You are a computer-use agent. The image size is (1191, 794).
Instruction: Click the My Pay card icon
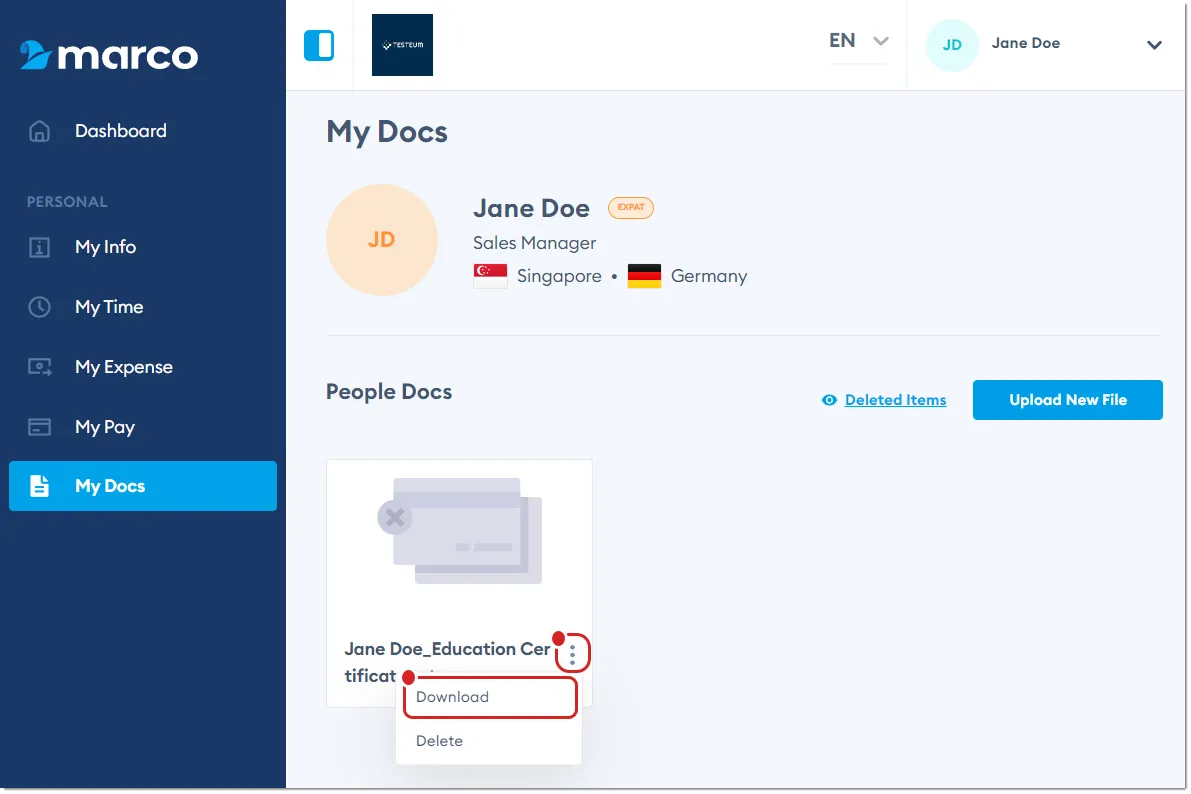pos(39,427)
